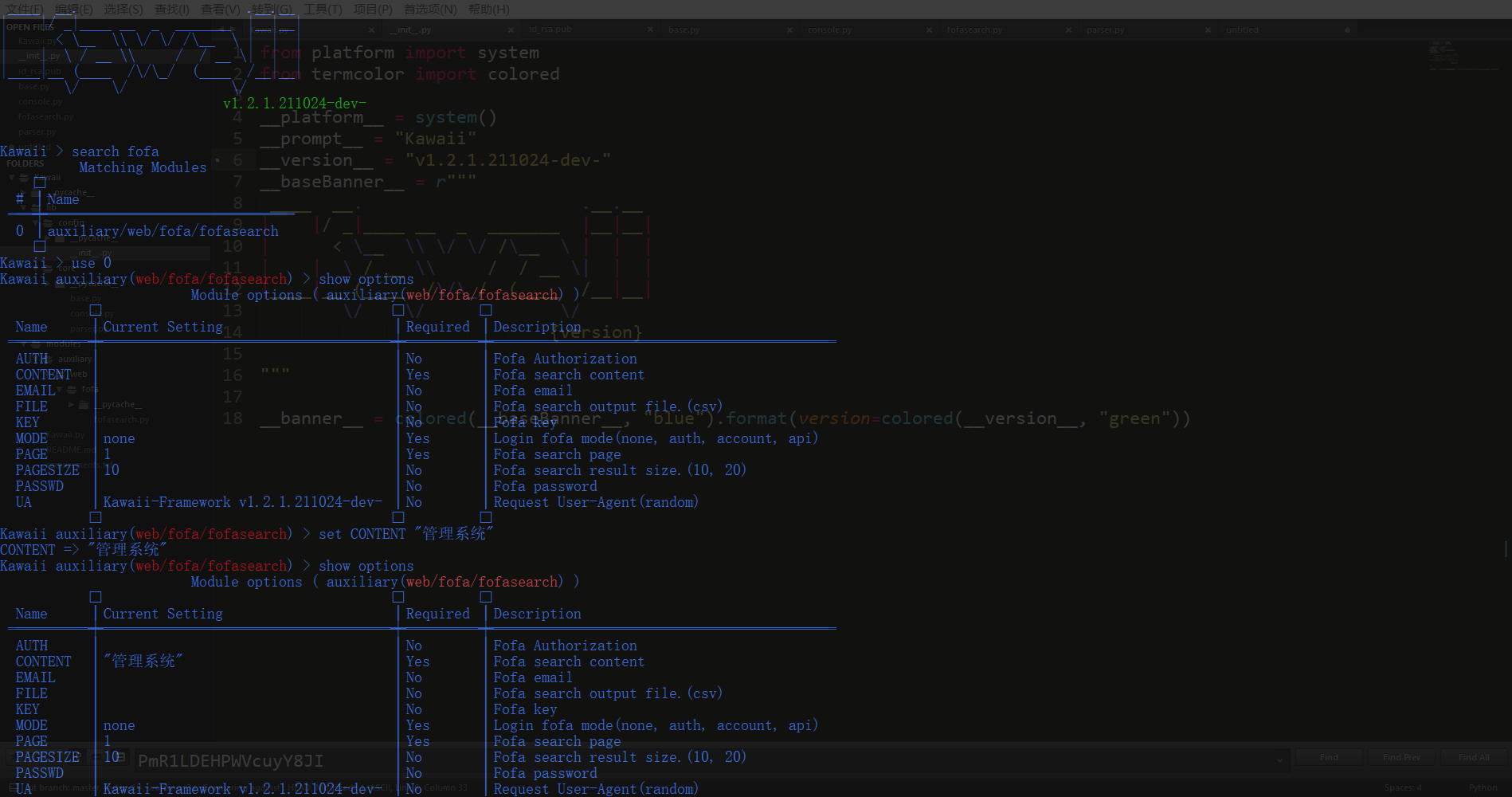Open the find history dropdown arrow

click(1279, 760)
